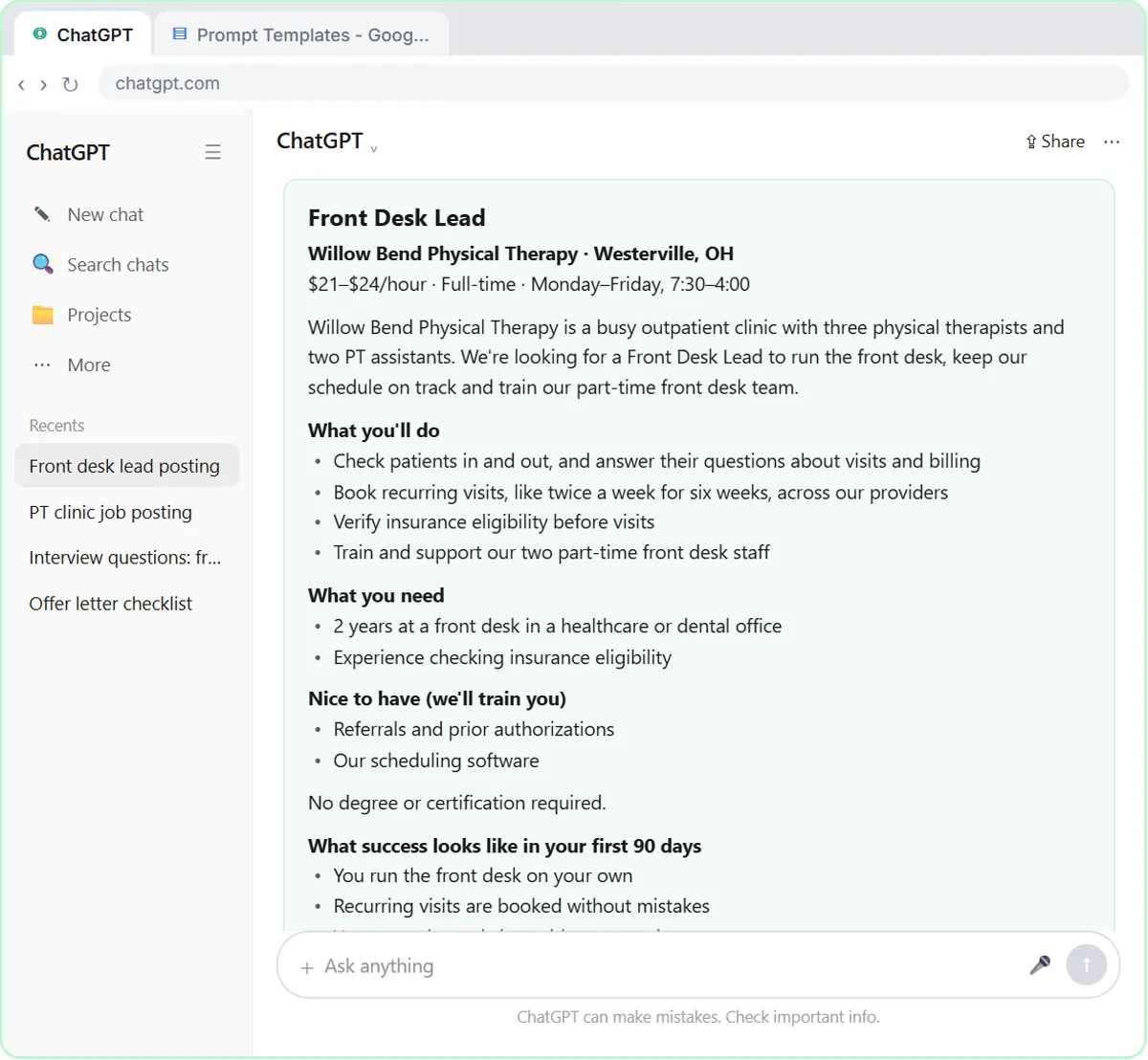This screenshot has width=1148, height=1060.
Task: Click the New chat pencil icon
Action: pyautogui.click(x=42, y=214)
